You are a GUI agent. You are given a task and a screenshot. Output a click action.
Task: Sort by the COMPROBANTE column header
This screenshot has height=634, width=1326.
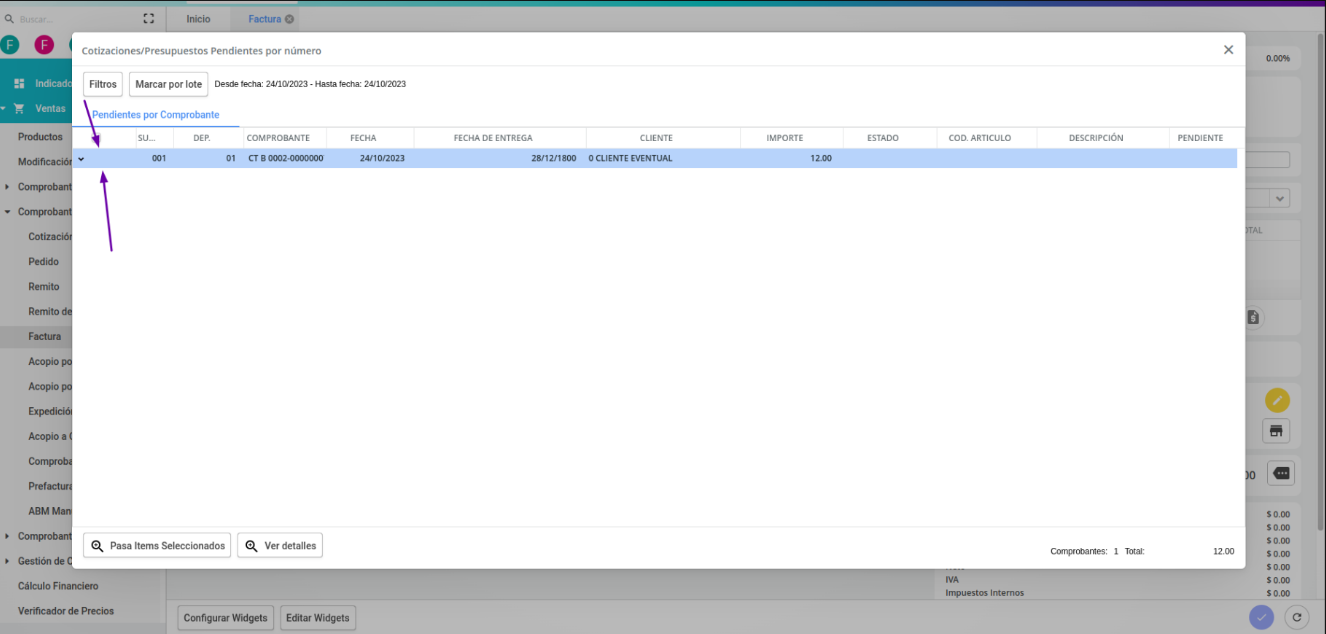pos(278,138)
